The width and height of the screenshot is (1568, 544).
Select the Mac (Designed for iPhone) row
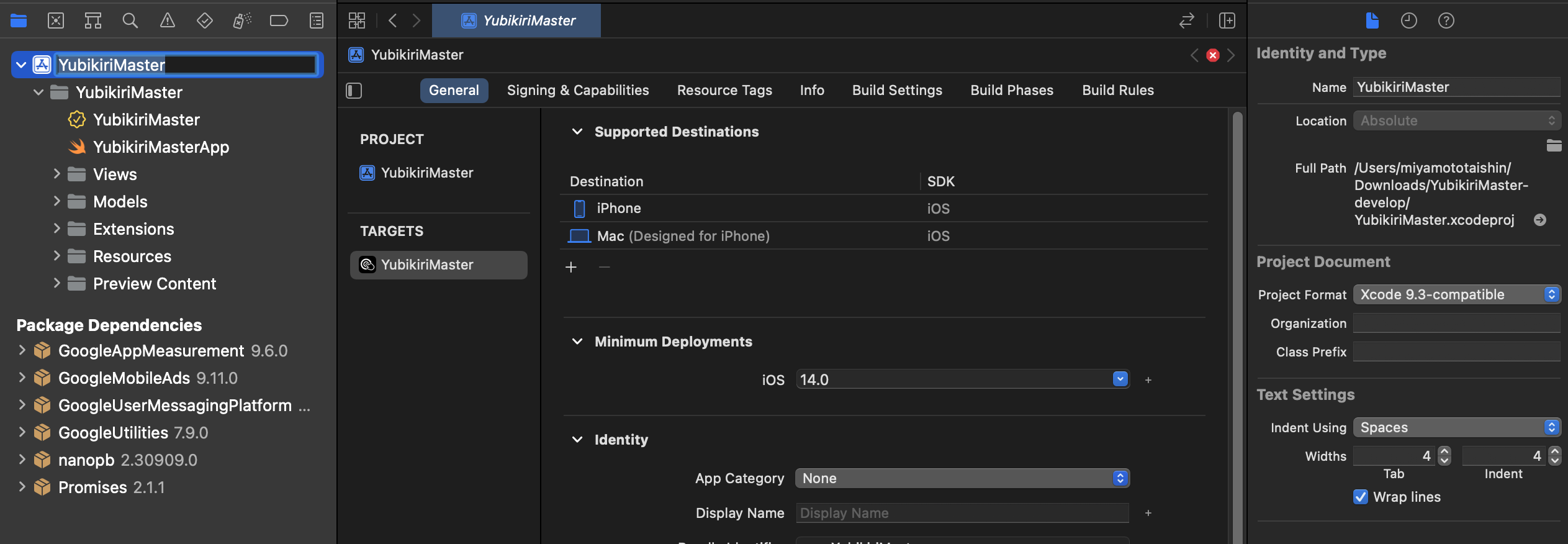pyautogui.click(x=884, y=236)
